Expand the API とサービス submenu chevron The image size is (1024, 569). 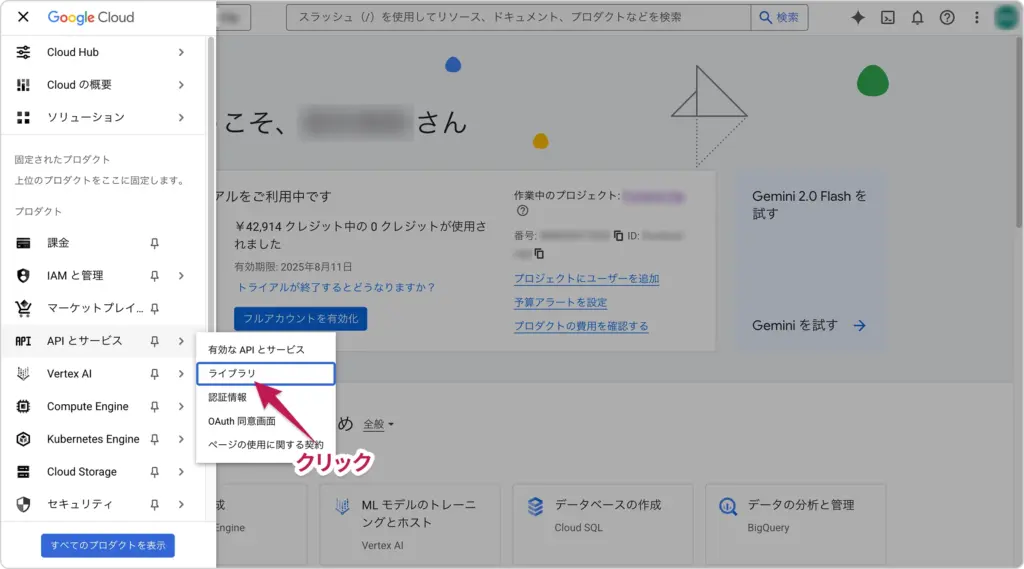pyautogui.click(x=181, y=341)
